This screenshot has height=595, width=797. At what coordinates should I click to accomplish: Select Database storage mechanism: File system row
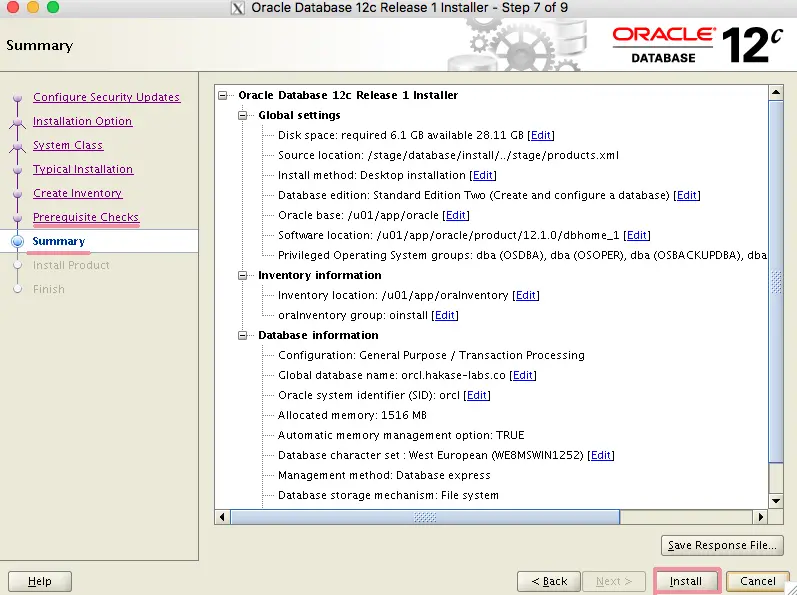pyautogui.click(x=388, y=495)
